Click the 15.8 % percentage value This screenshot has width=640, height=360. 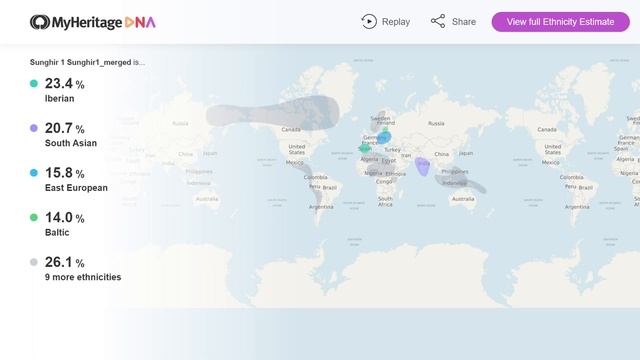(x=64, y=173)
